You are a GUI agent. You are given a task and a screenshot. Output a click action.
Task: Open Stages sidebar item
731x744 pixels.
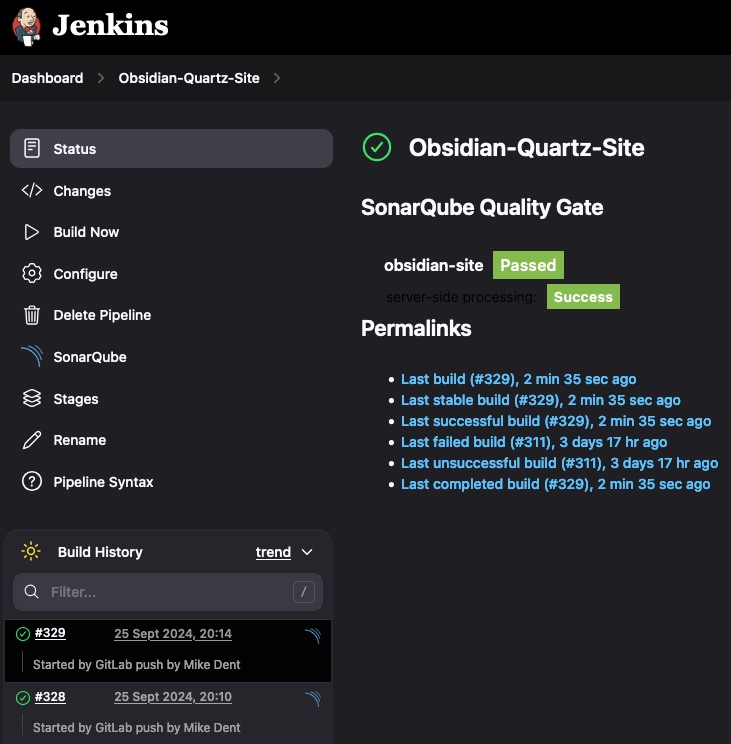pyautogui.click(x=75, y=399)
